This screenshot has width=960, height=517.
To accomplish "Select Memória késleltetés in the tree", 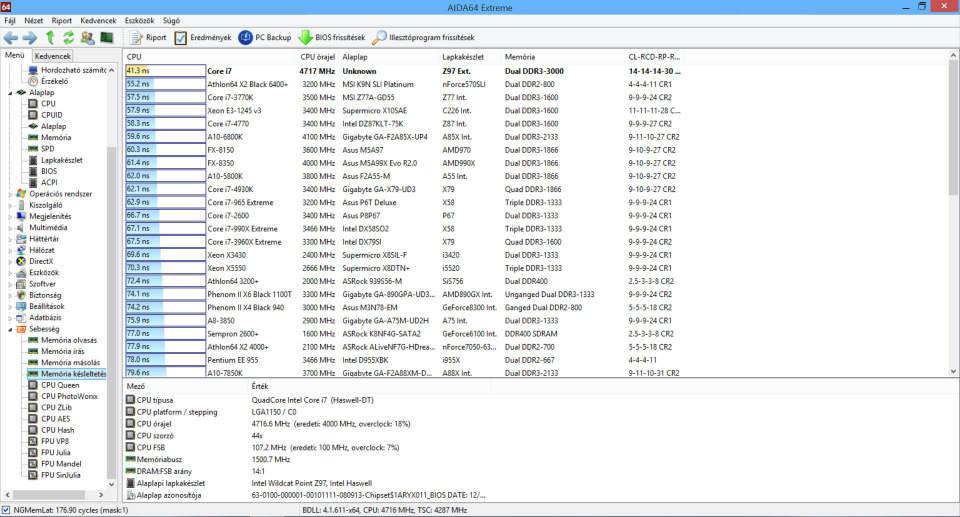I will click(x=73, y=374).
